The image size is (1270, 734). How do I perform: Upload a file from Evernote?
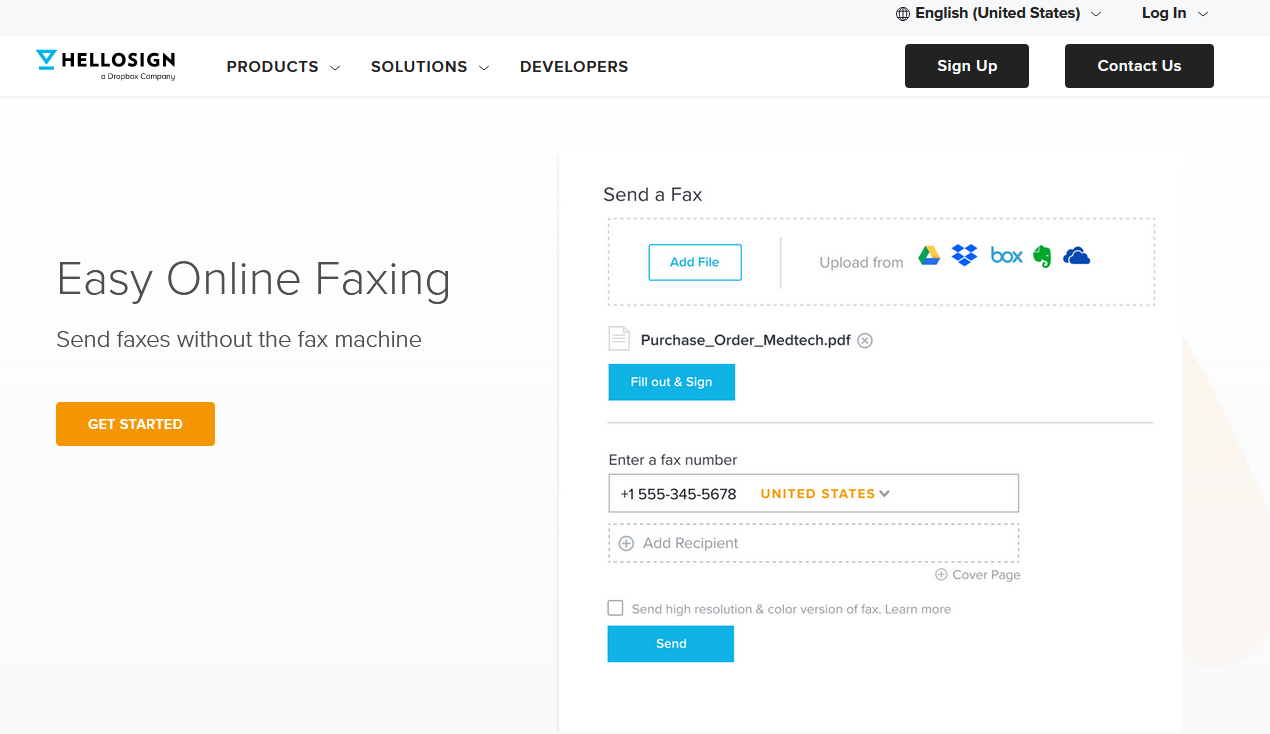pos(1041,255)
